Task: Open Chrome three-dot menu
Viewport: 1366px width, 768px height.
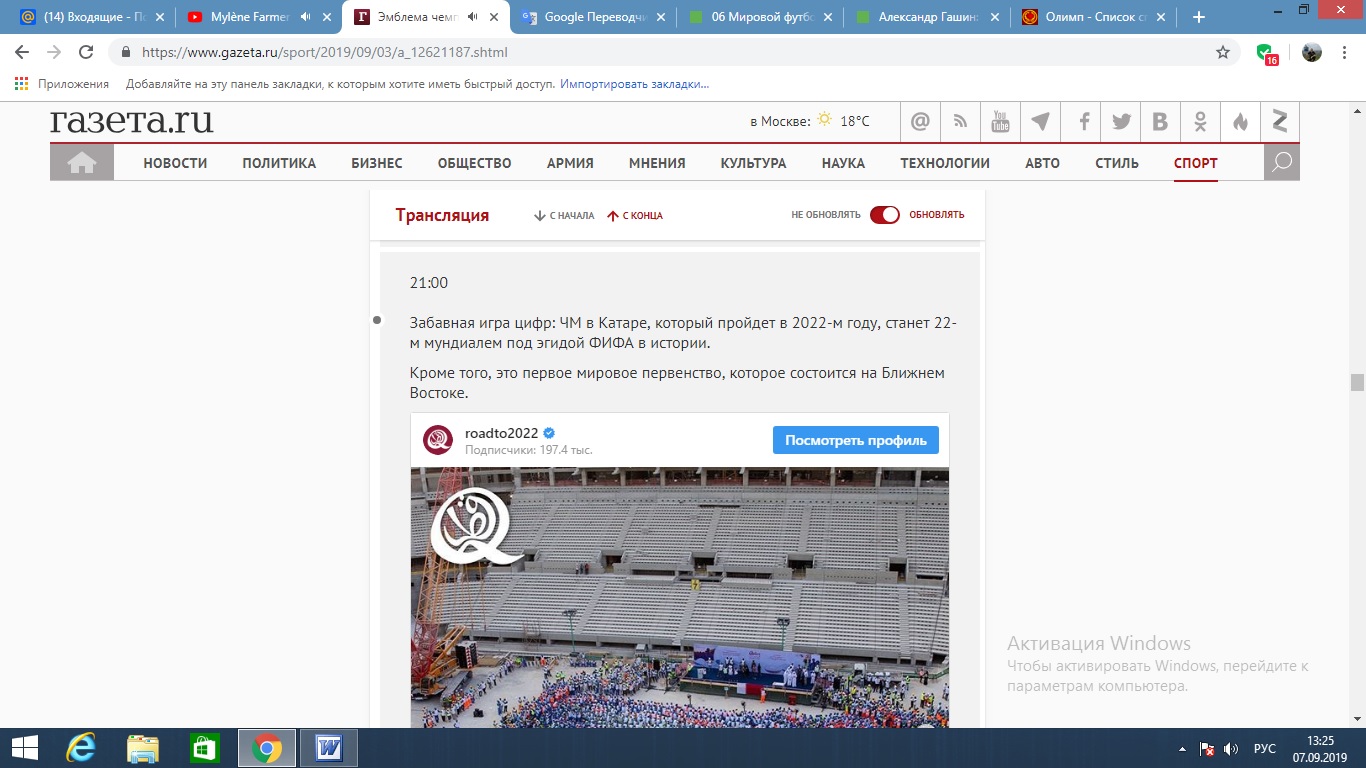Action: point(1345,52)
